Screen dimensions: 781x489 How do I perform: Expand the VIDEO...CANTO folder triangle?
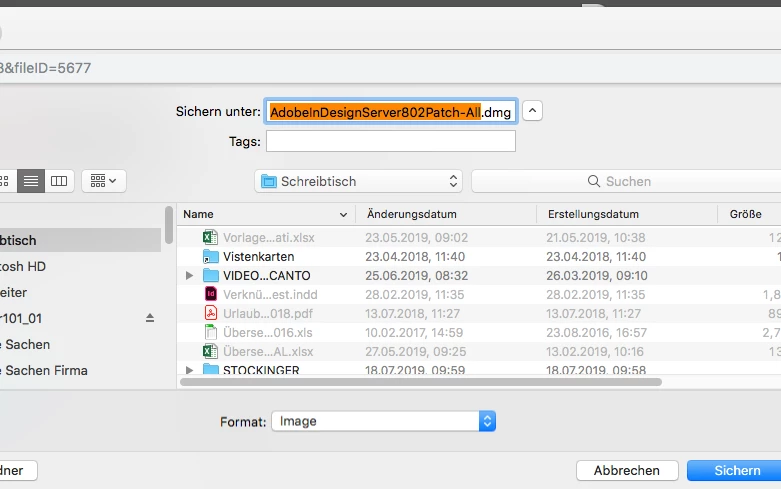(x=189, y=275)
